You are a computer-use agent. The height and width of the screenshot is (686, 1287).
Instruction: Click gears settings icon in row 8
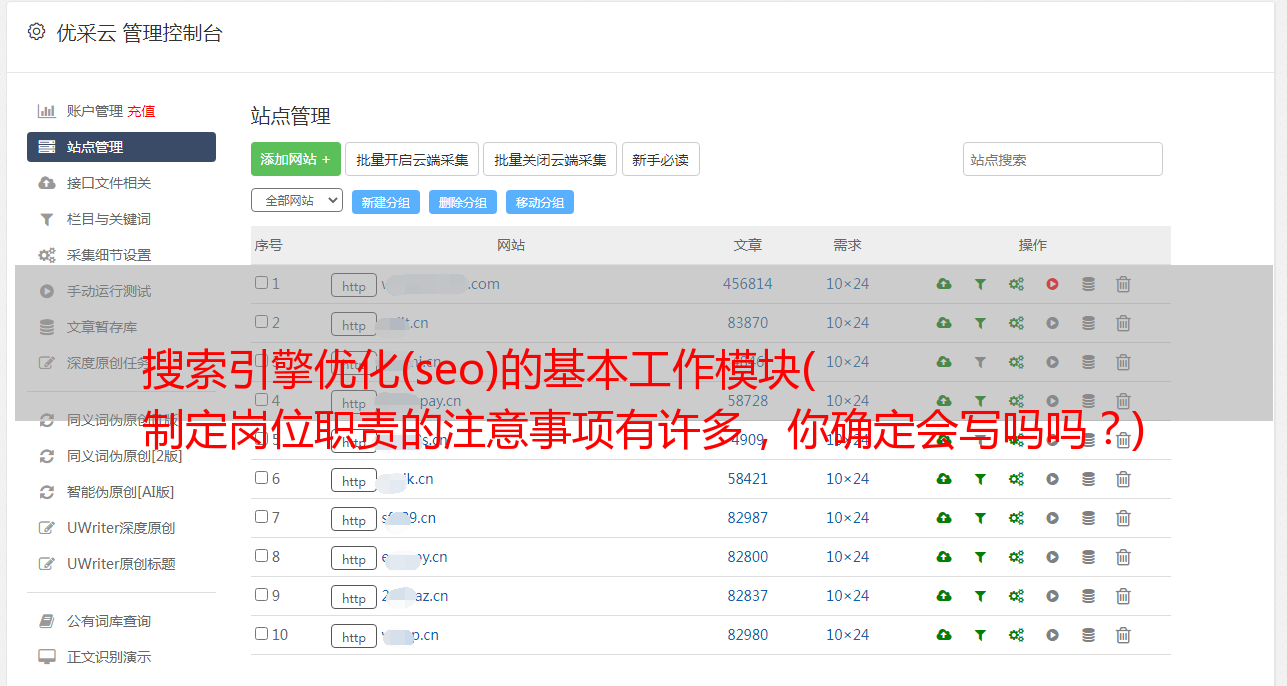[1016, 557]
